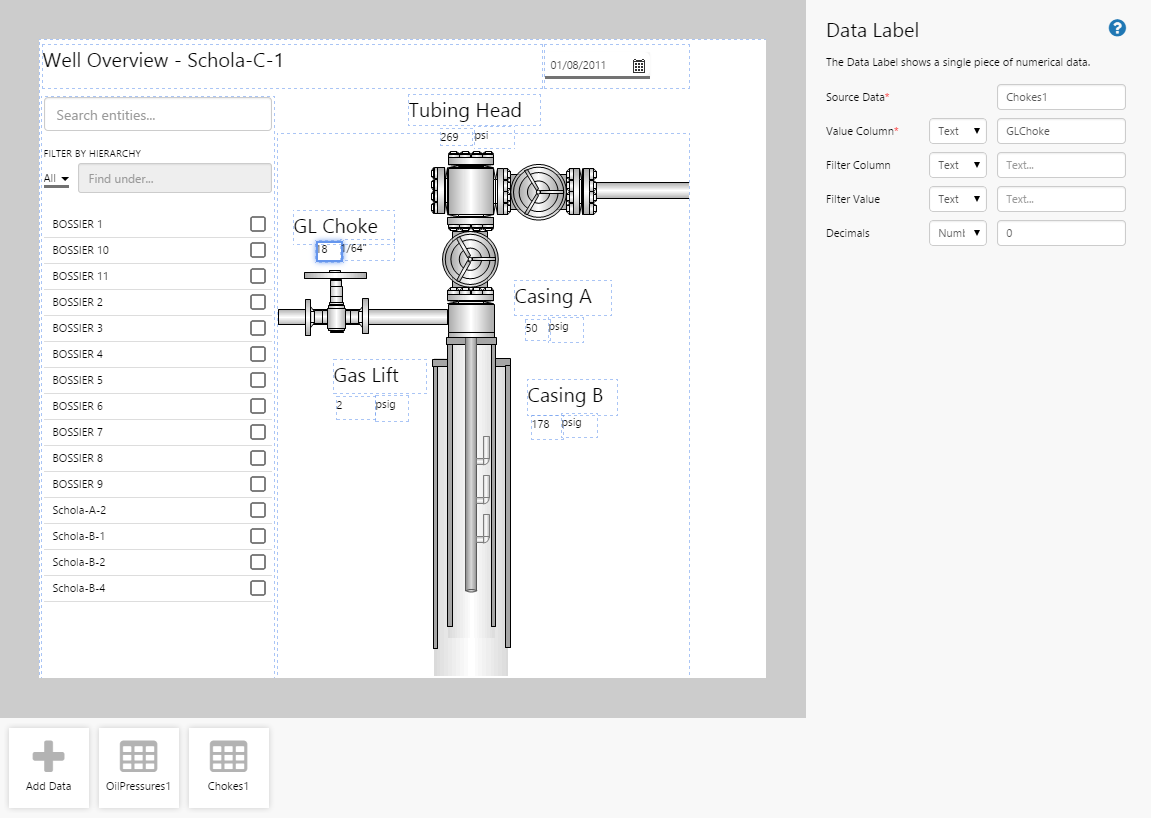Click the Search entities input box
Viewport: 1152px width, 818px height.
tap(158, 115)
